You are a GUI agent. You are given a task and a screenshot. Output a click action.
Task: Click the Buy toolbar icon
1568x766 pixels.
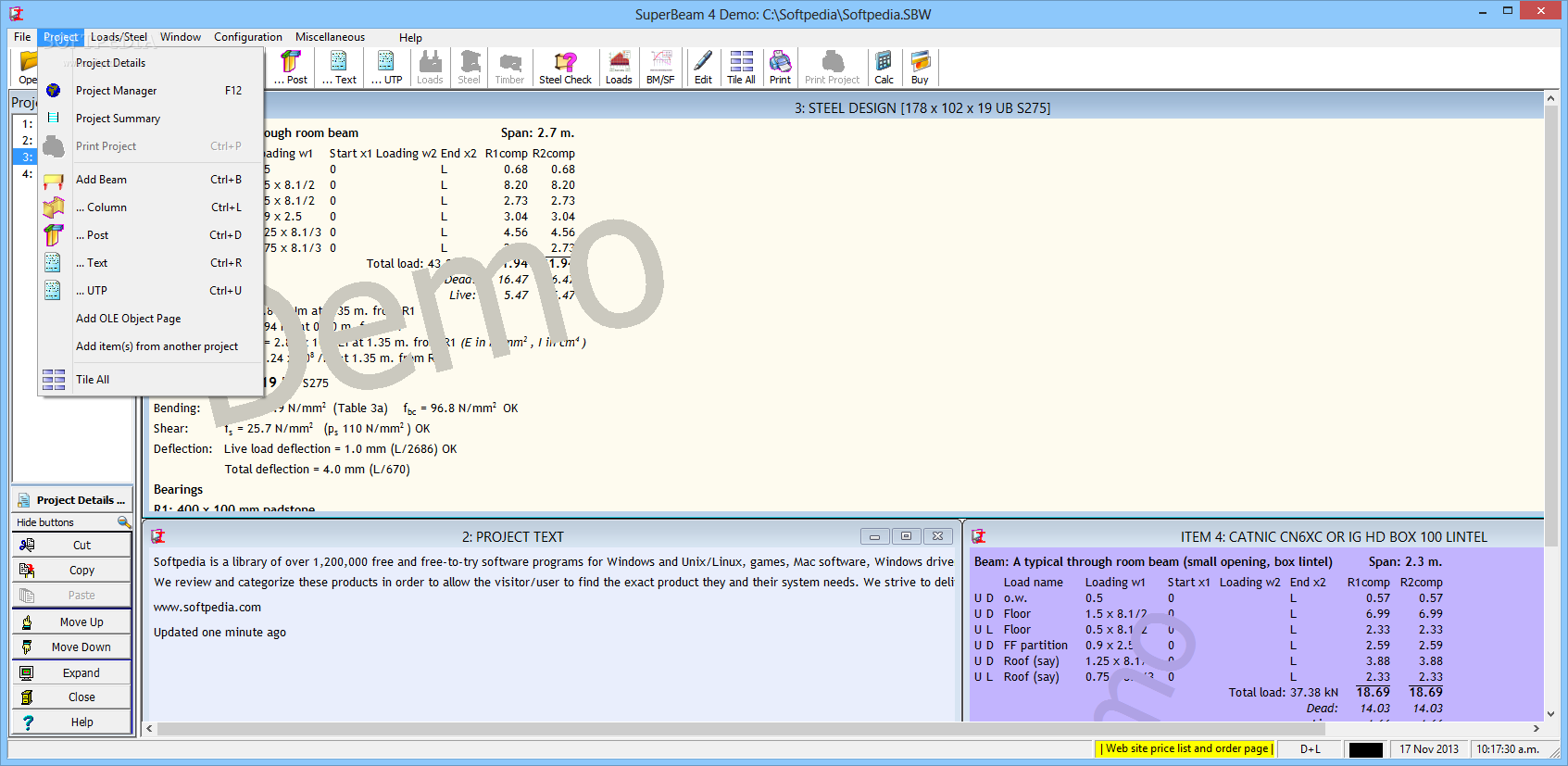click(920, 68)
